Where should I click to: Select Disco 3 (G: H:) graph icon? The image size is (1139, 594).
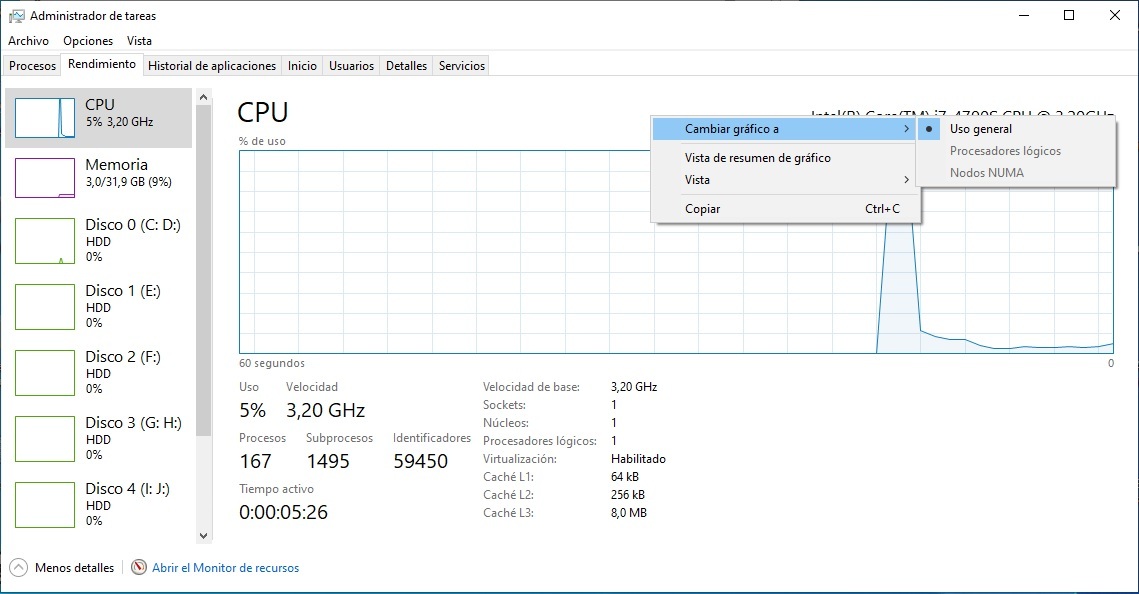point(45,439)
